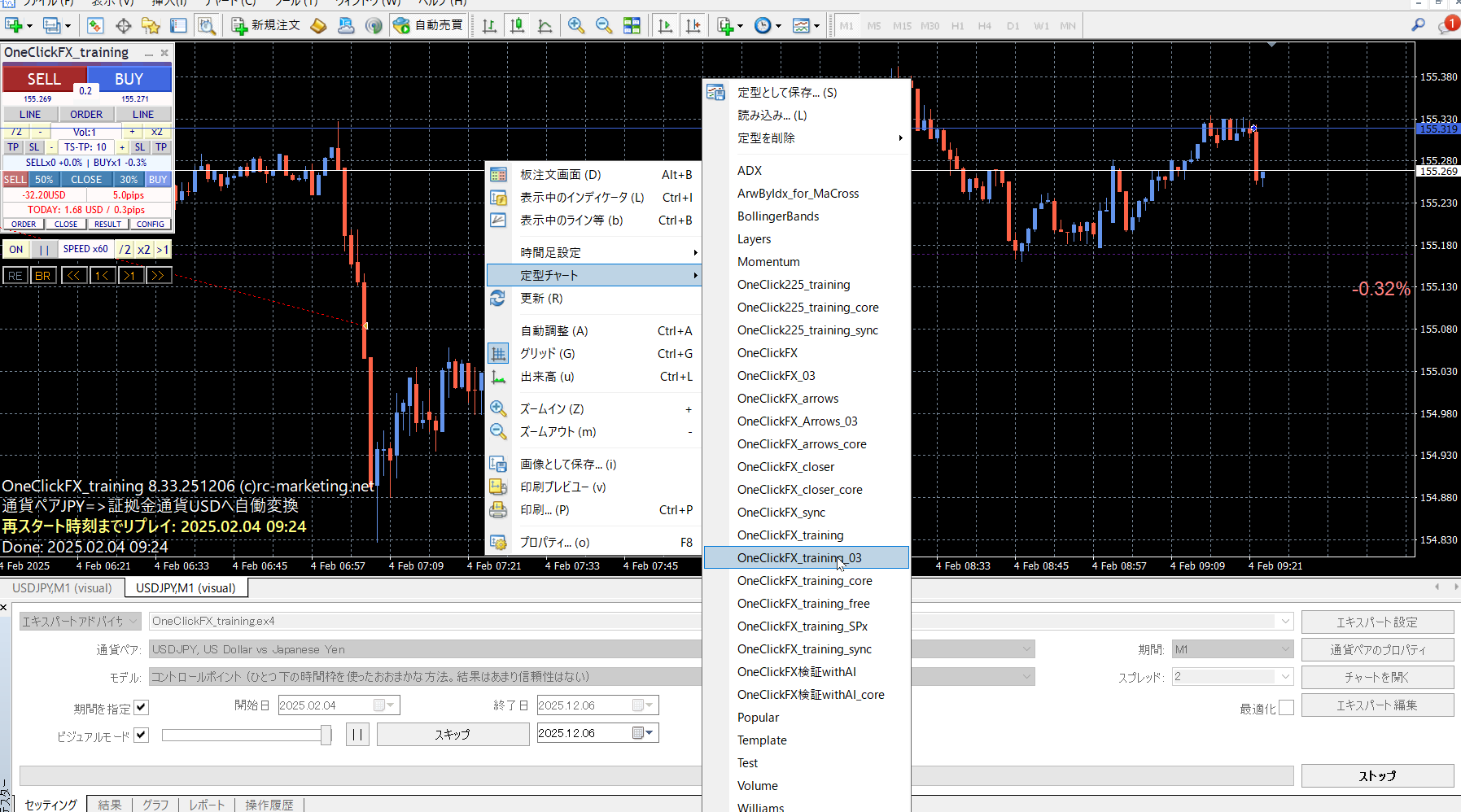Open the periodicity clock icon

(763, 26)
